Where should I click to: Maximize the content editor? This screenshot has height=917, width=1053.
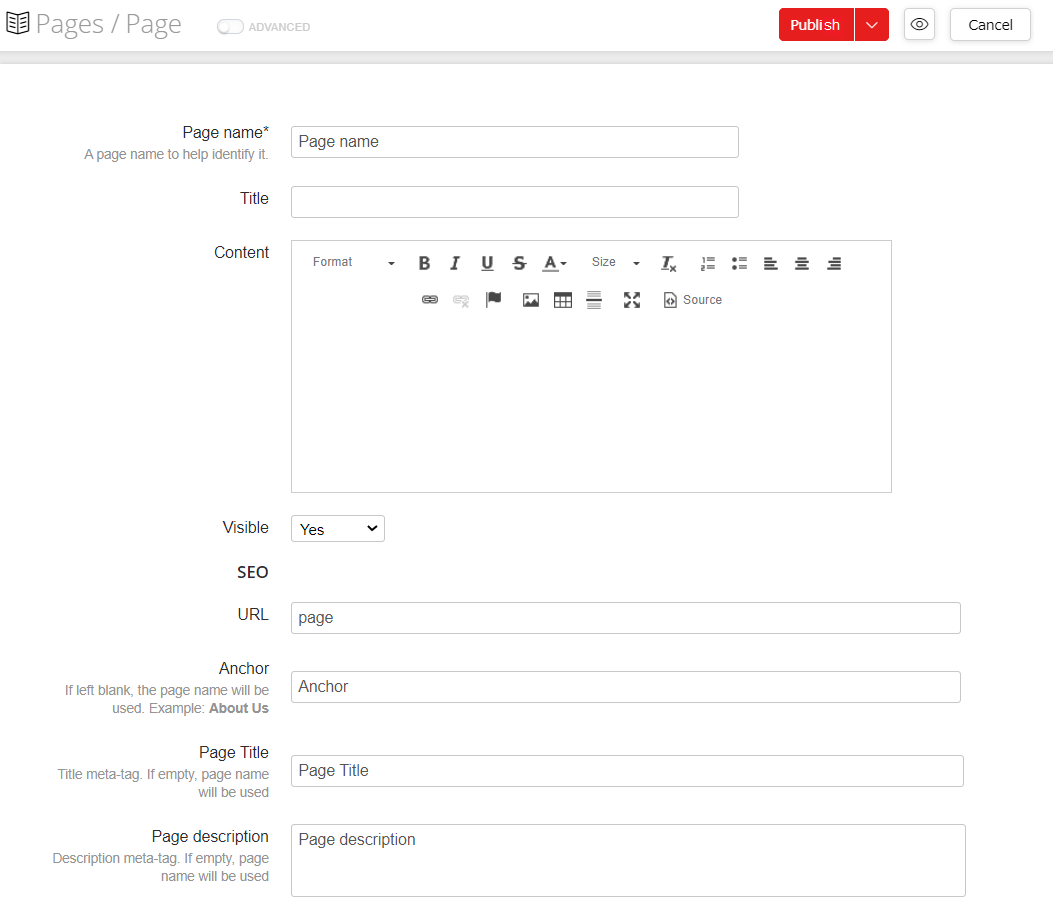pos(632,299)
